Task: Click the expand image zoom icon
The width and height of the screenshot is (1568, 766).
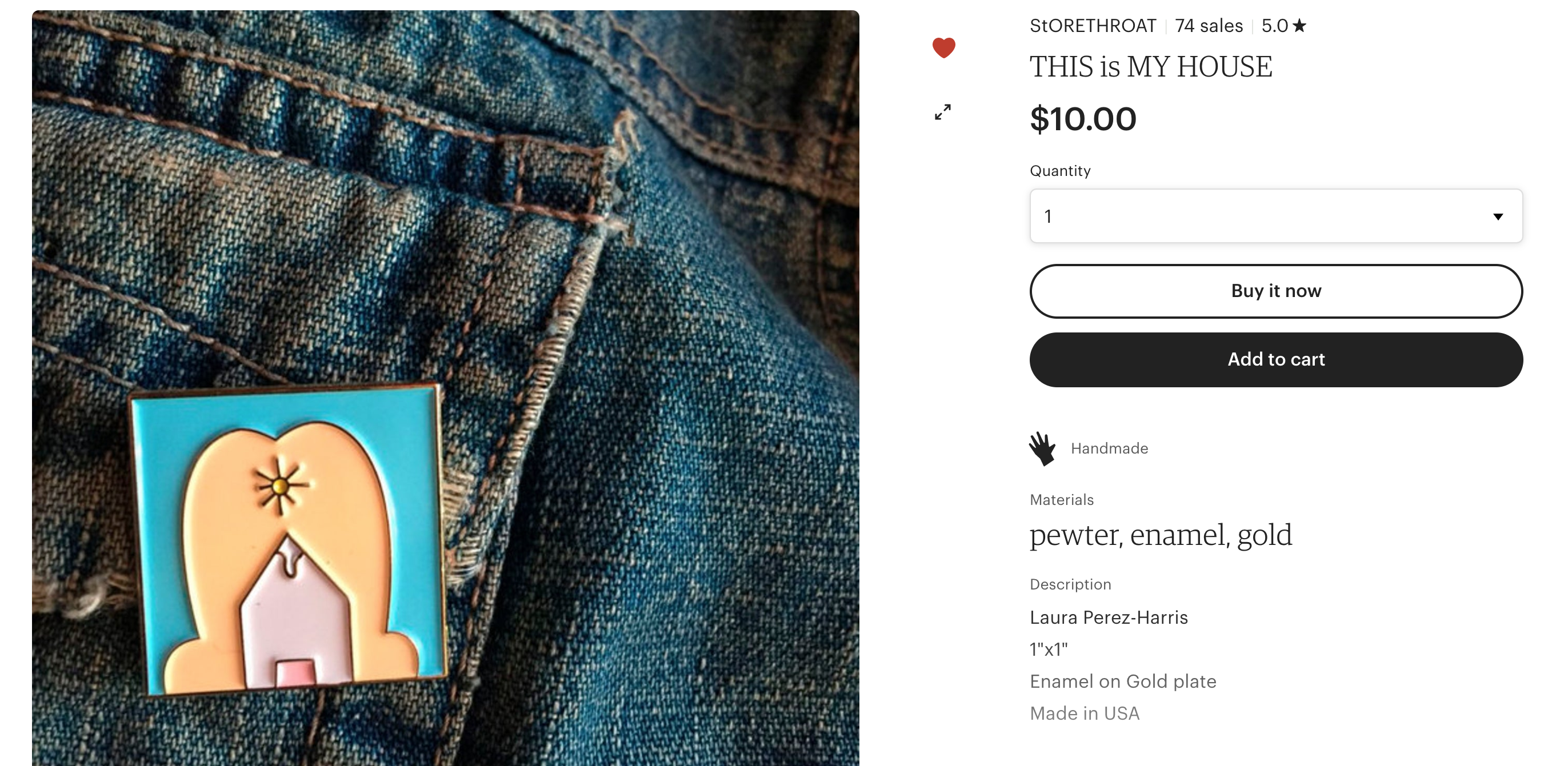Action: 943,112
